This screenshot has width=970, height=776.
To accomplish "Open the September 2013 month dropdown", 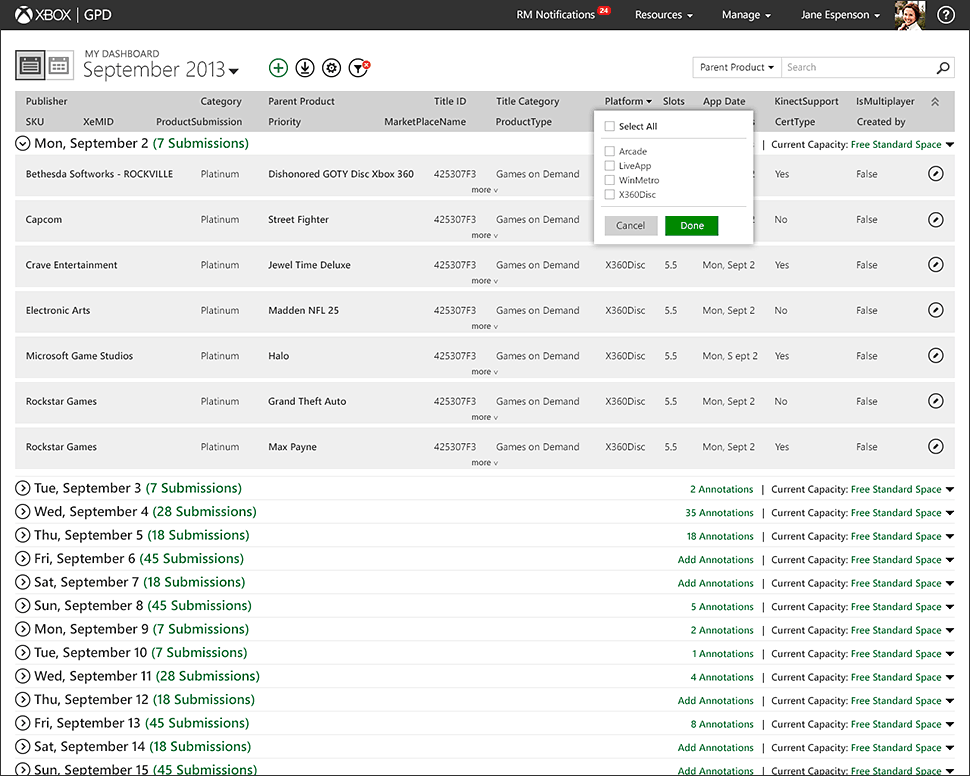I will [161, 69].
